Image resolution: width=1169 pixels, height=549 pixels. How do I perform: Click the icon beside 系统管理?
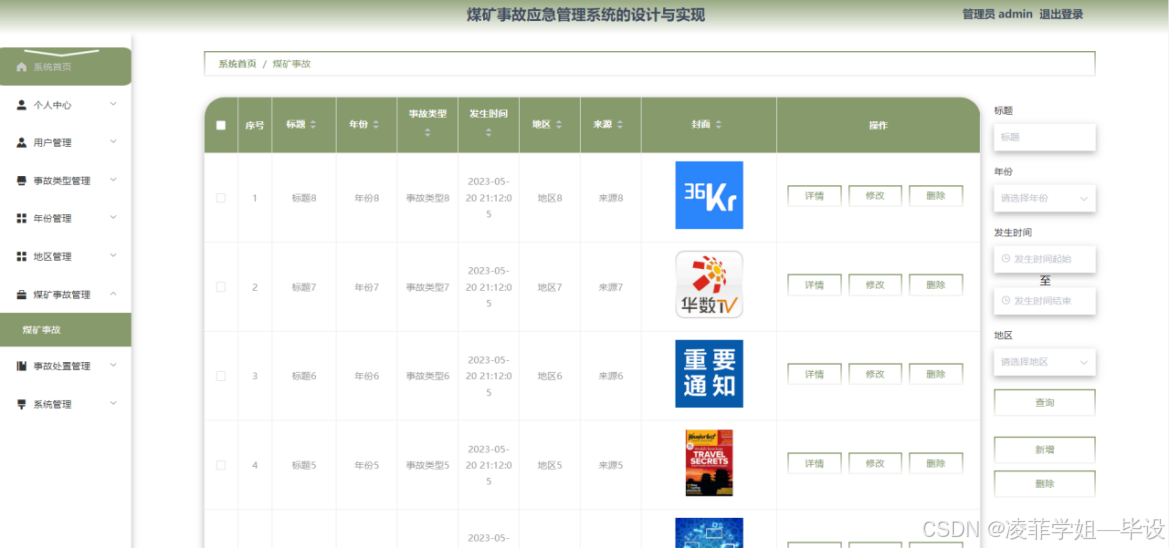21,404
